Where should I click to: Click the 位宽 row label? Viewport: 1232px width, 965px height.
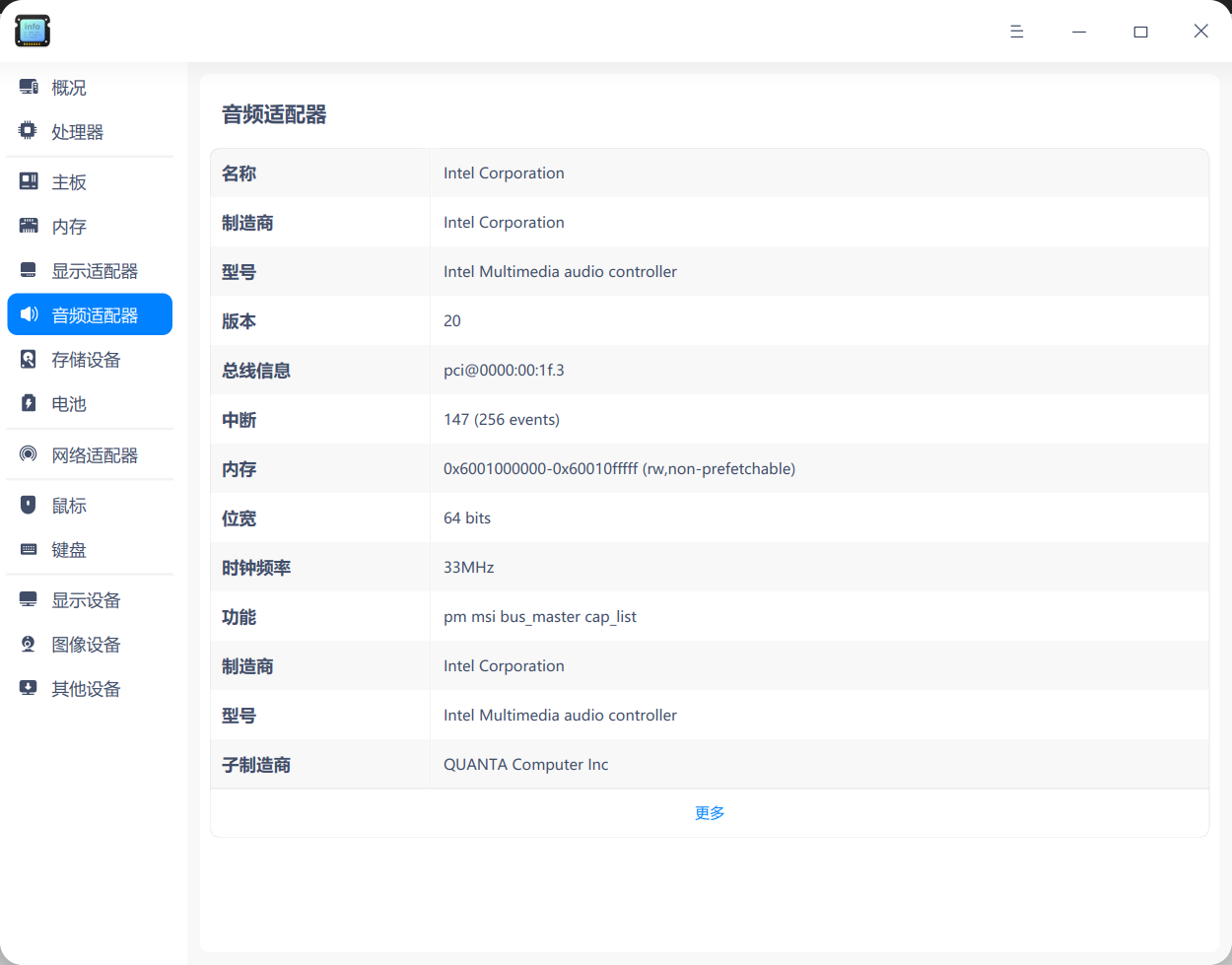point(239,518)
